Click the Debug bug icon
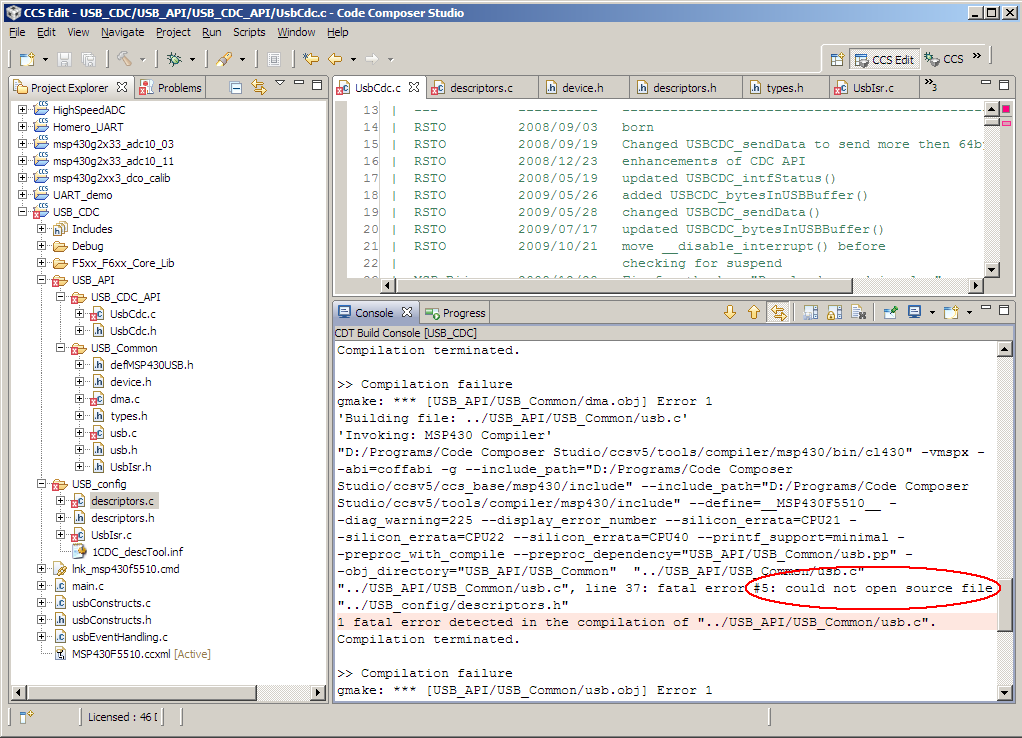1022x738 pixels. 174,59
